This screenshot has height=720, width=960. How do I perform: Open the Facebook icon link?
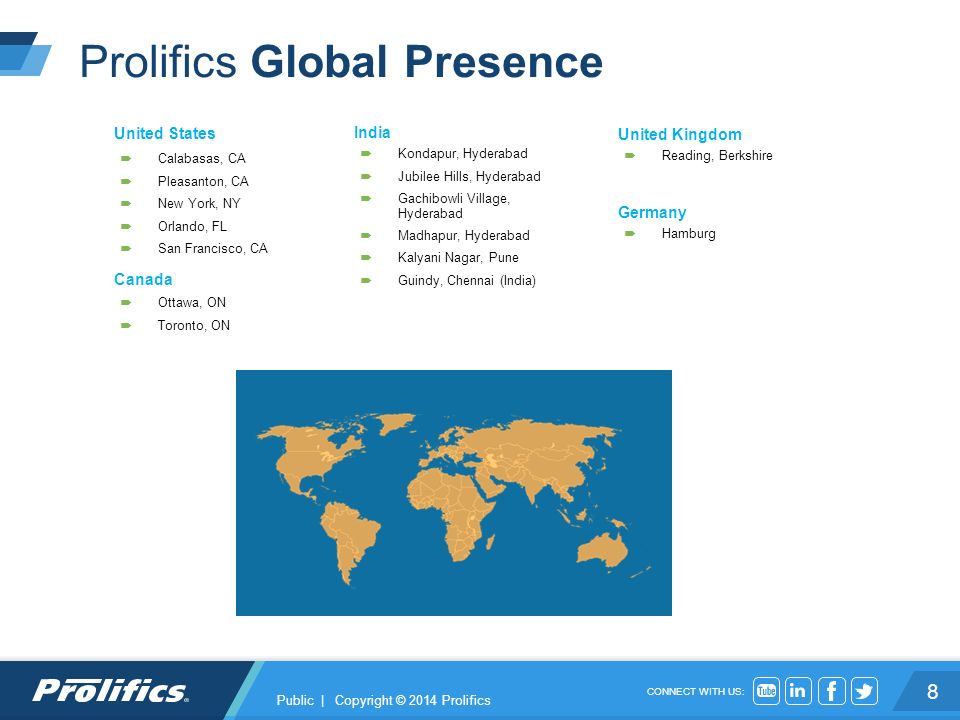[x=831, y=691]
